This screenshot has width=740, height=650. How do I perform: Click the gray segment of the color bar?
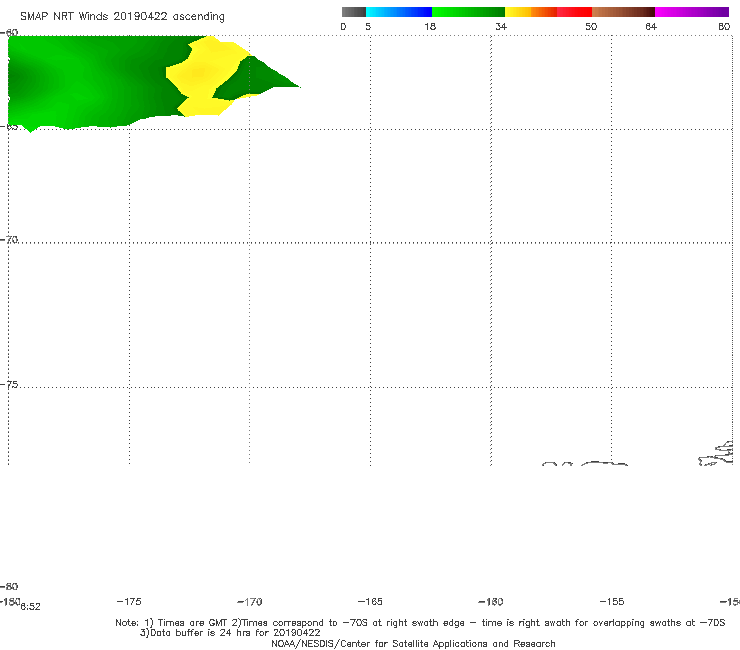pos(354,12)
